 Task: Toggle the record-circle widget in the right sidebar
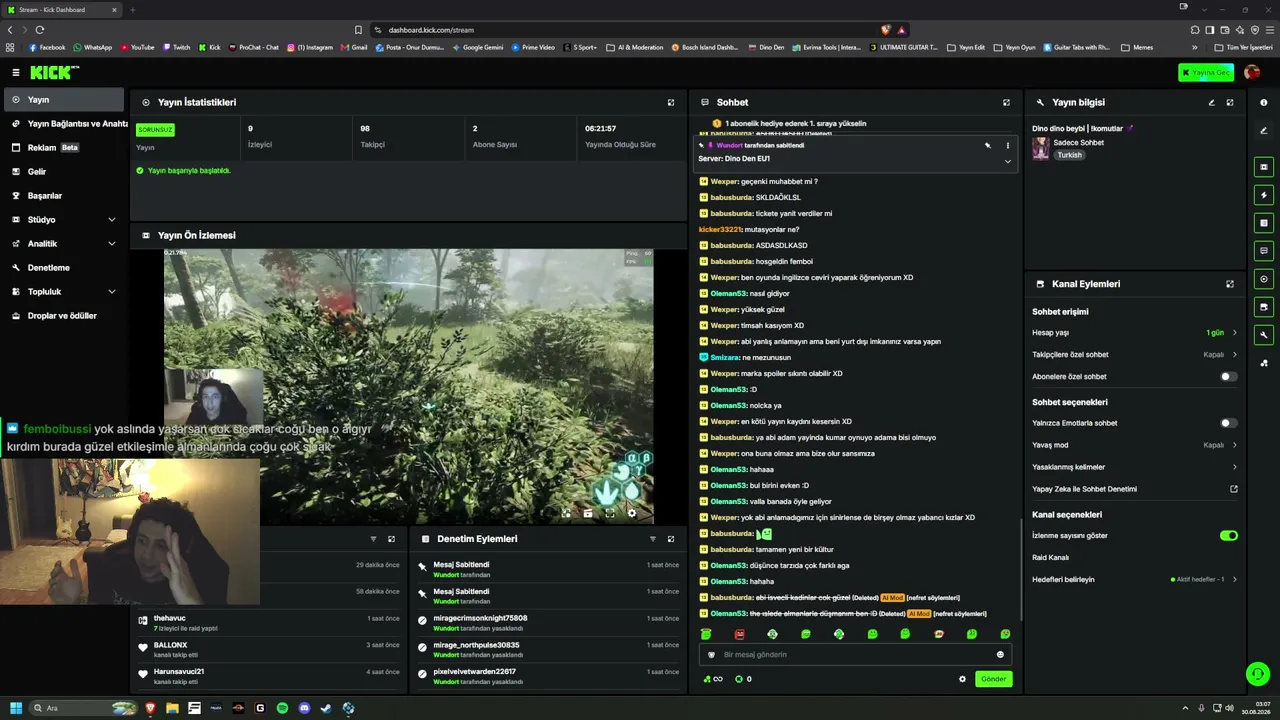coord(1264,279)
